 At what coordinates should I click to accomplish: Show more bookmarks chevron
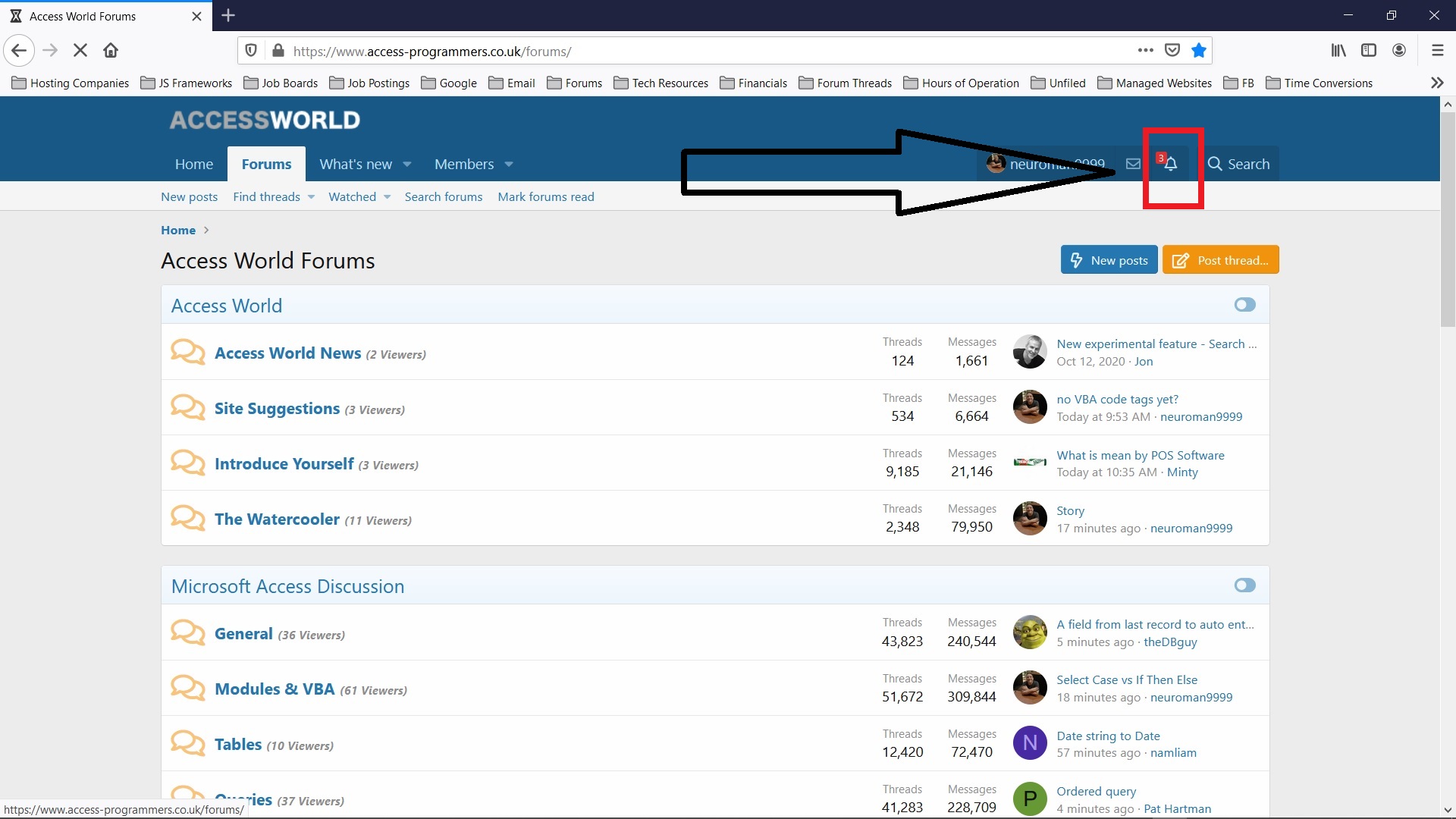pyautogui.click(x=1437, y=83)
